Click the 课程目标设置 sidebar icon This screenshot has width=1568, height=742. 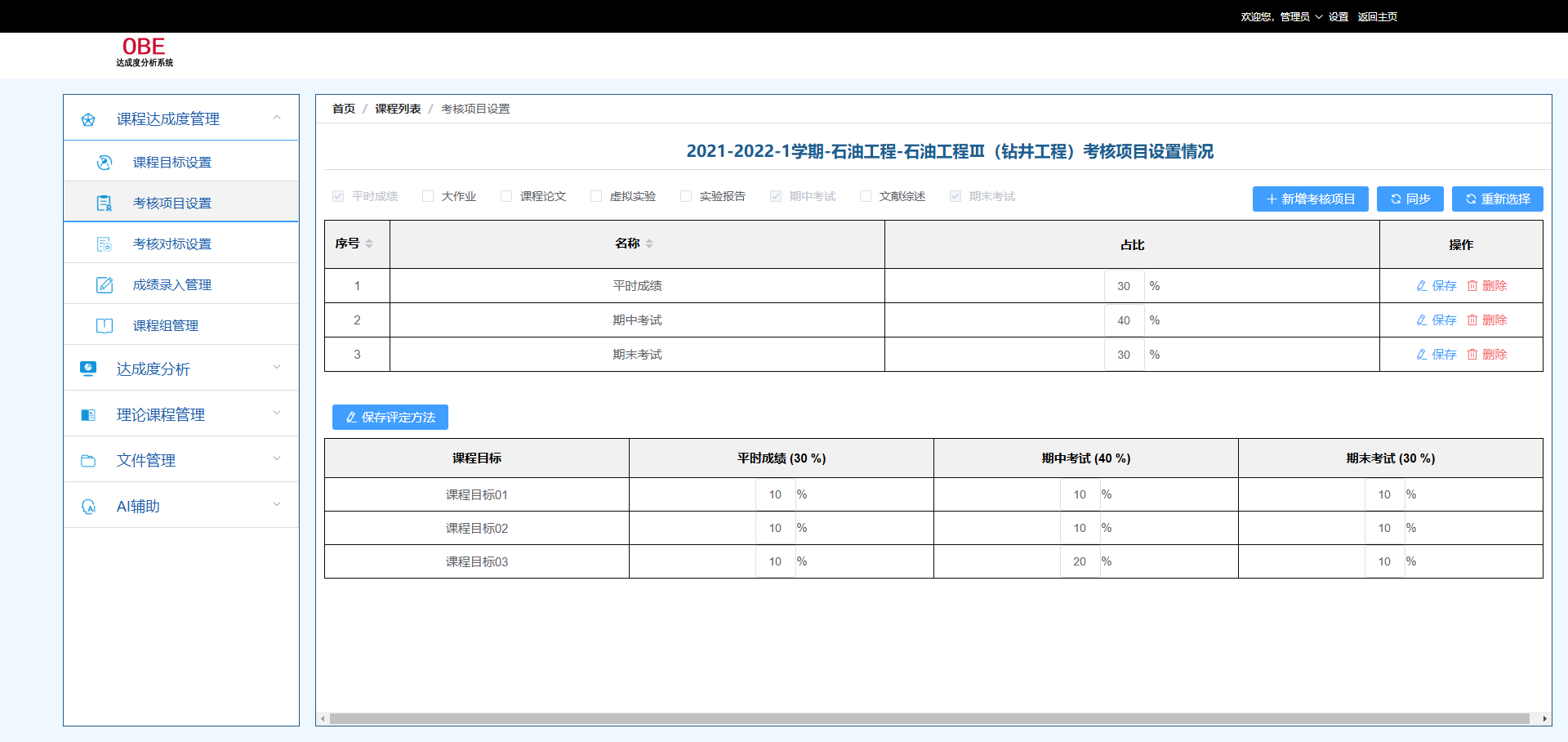105,163
